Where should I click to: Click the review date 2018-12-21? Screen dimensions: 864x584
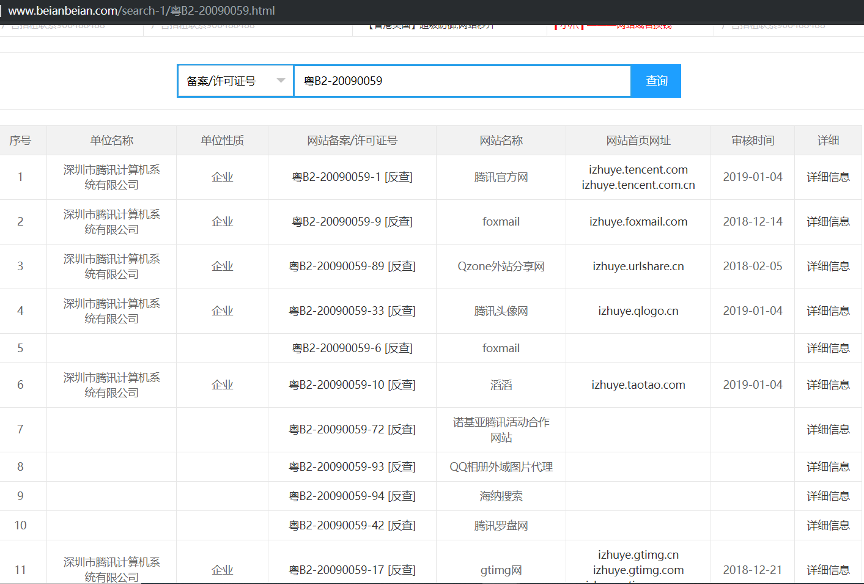tap(753, 570)
